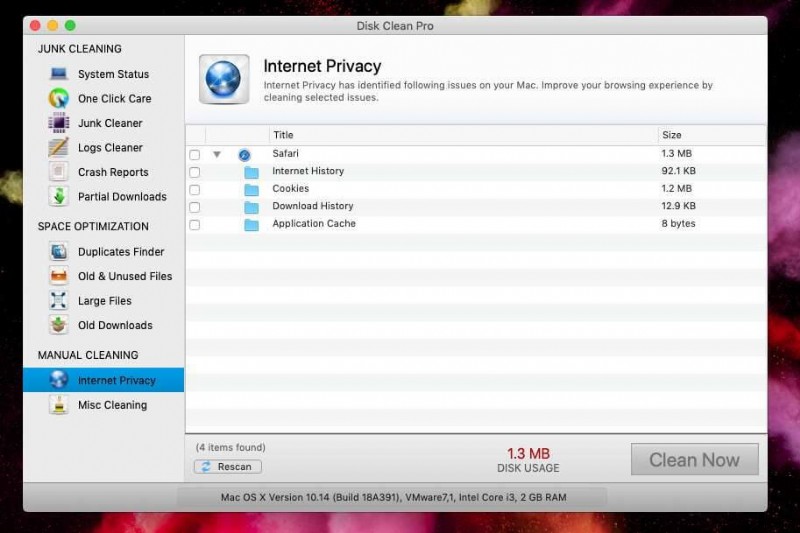Click the Old & Unused Files icon
Viewport: 800px width, 533px height.
(59, 276)
